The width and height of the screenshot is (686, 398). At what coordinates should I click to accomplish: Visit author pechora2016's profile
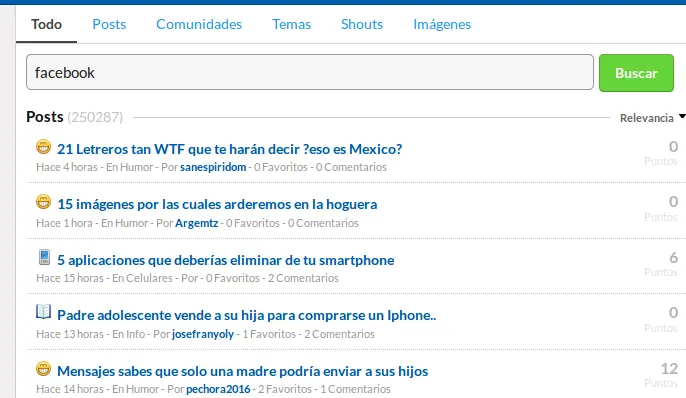(218, 389)
